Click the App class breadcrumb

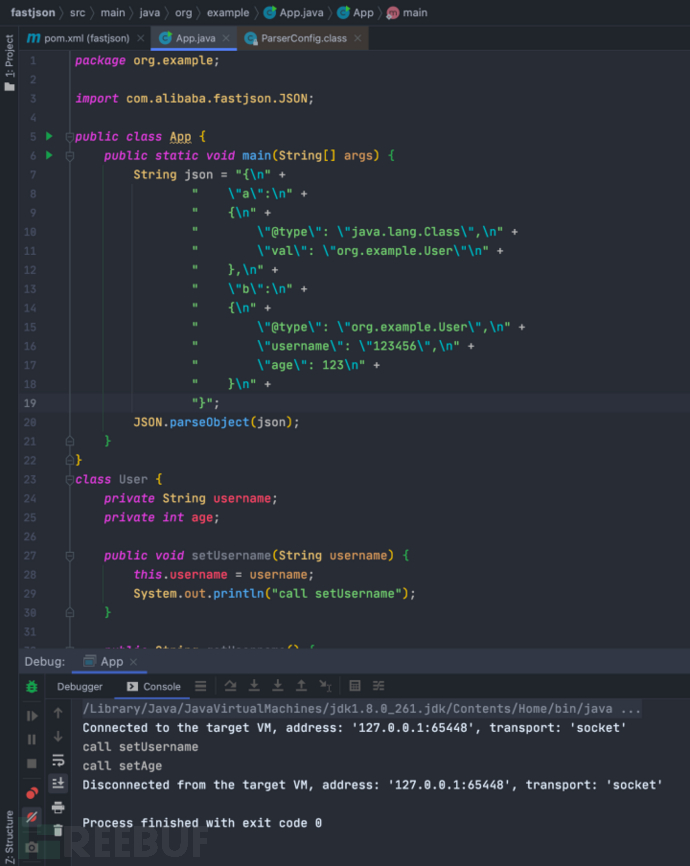click(x=355, y=12)
